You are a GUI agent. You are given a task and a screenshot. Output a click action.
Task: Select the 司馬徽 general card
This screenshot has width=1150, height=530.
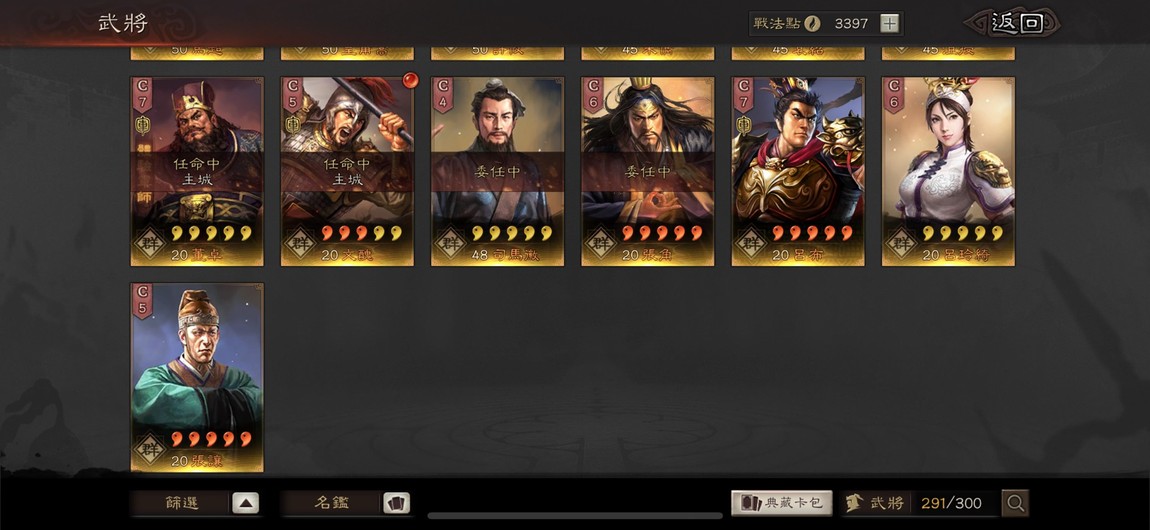coord(497,171)
